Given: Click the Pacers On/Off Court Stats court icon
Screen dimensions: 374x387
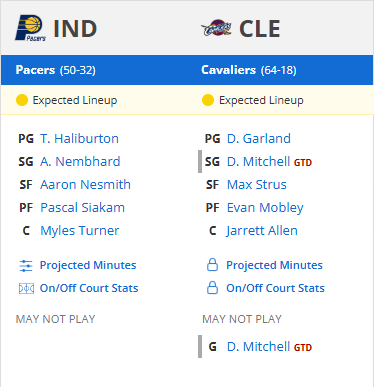Looking at the screenshot, I should pyautogui.click(x=26, y=288).
